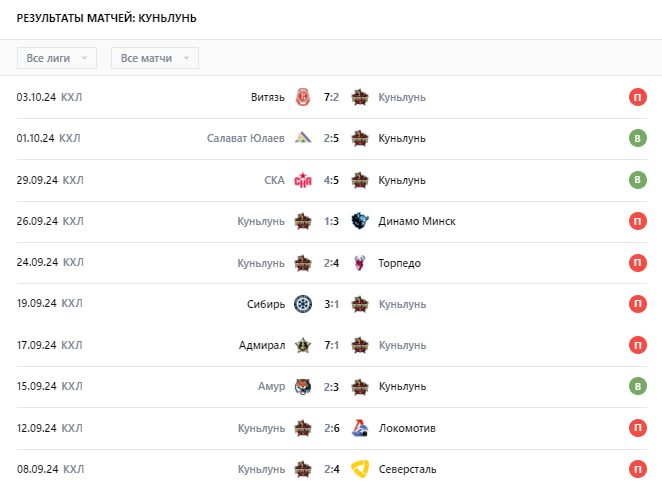Click the Severstal yellow logo
This screenshot has height=489, width=662.
(x=361, y=469)
